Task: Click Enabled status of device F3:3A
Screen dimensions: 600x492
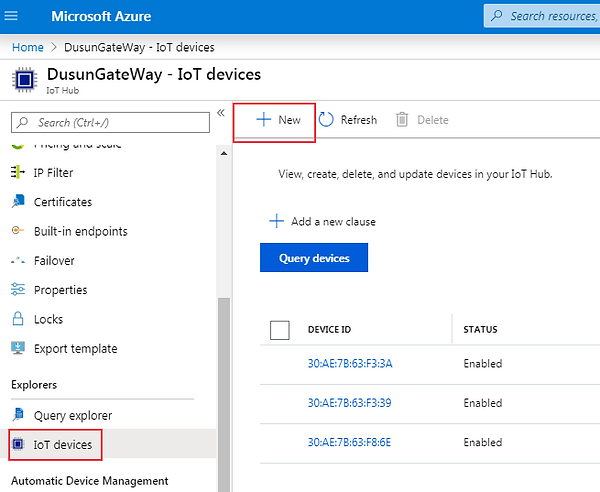Action: pyautogui.click(x=483, y=363)
